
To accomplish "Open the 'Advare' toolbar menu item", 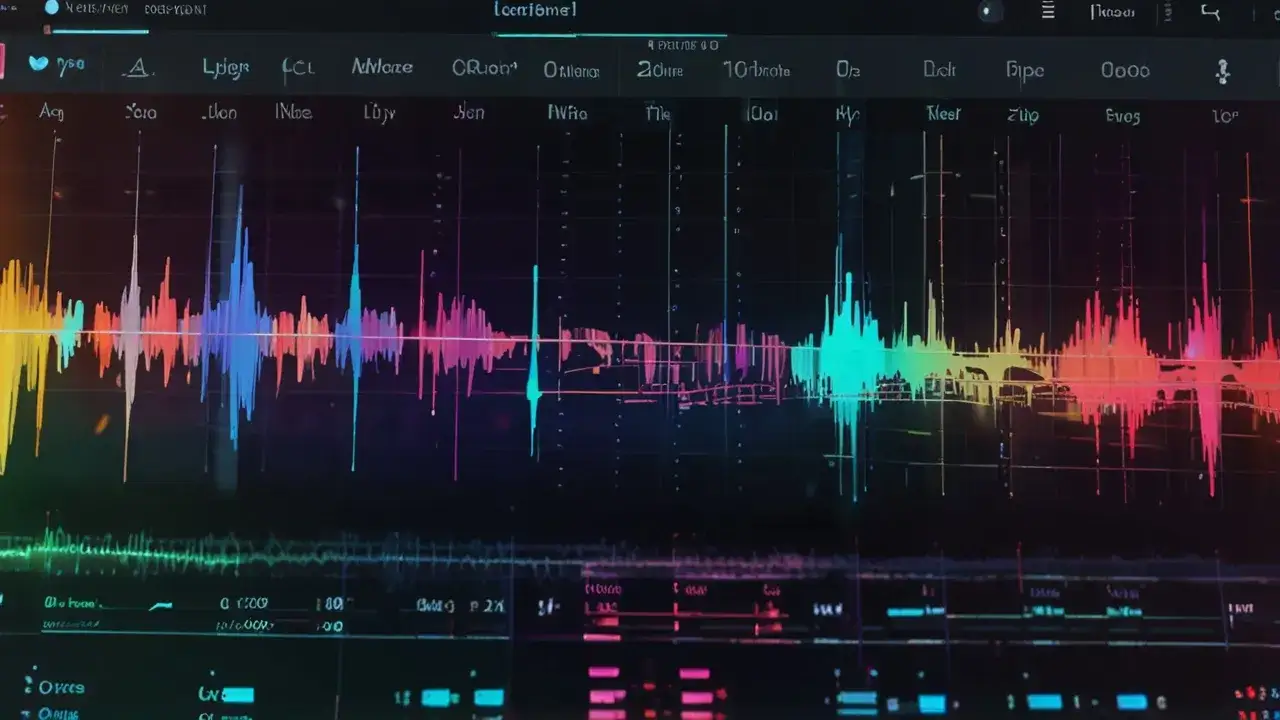I will pos(381,68).
